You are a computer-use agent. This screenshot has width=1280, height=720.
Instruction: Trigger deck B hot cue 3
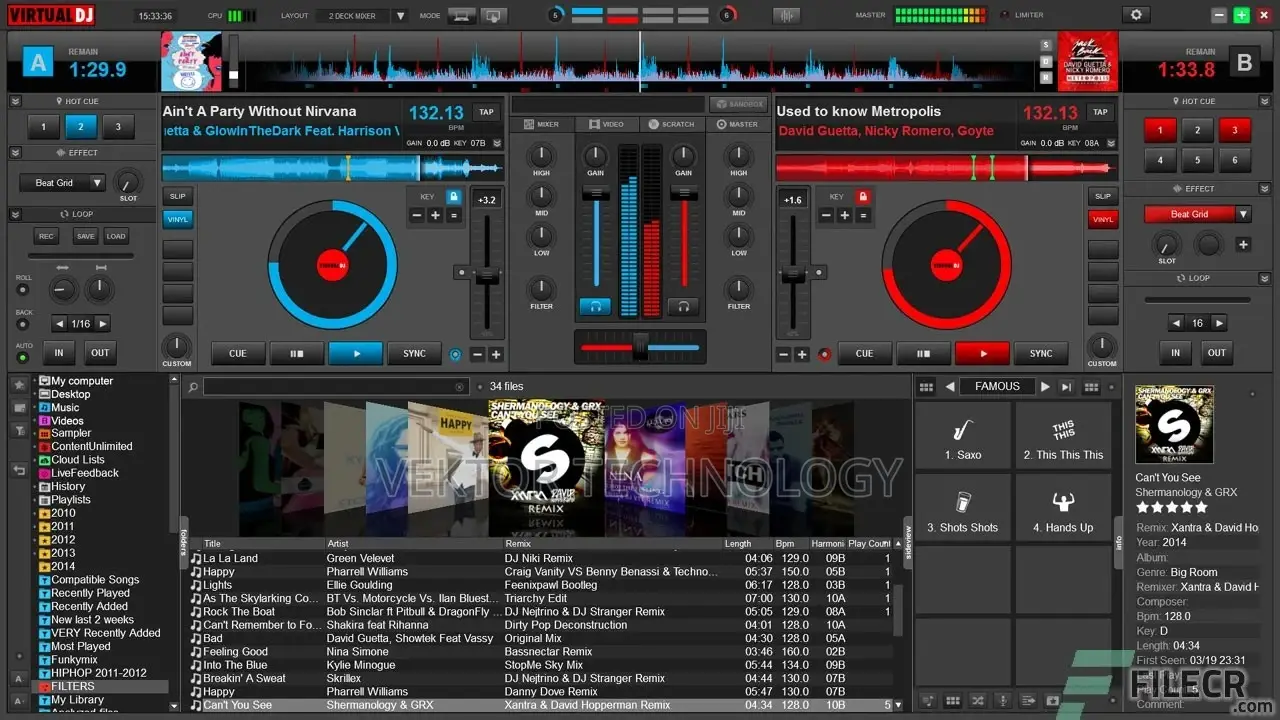[1234, 130]
